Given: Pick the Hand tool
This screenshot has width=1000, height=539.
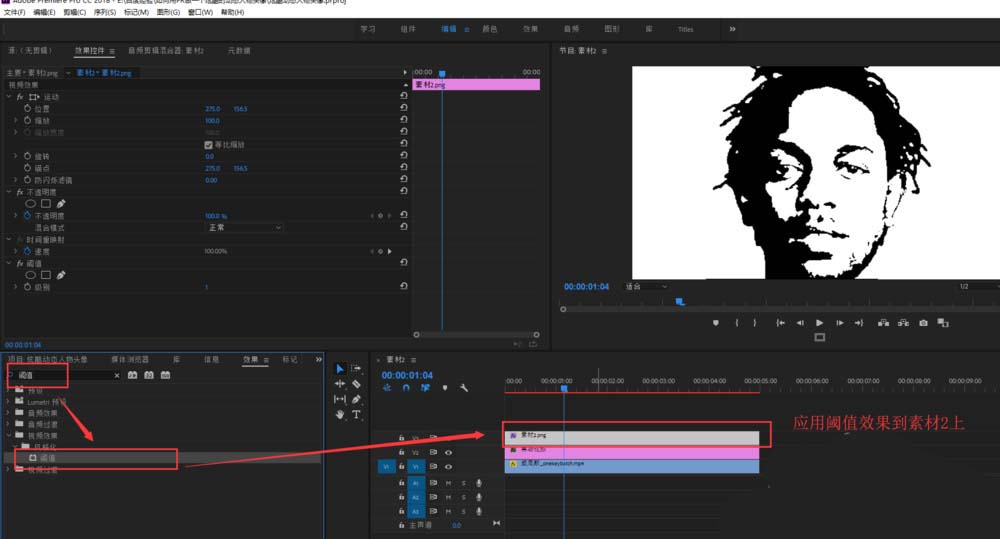Looking at the screenshot, I should [340, 414].
